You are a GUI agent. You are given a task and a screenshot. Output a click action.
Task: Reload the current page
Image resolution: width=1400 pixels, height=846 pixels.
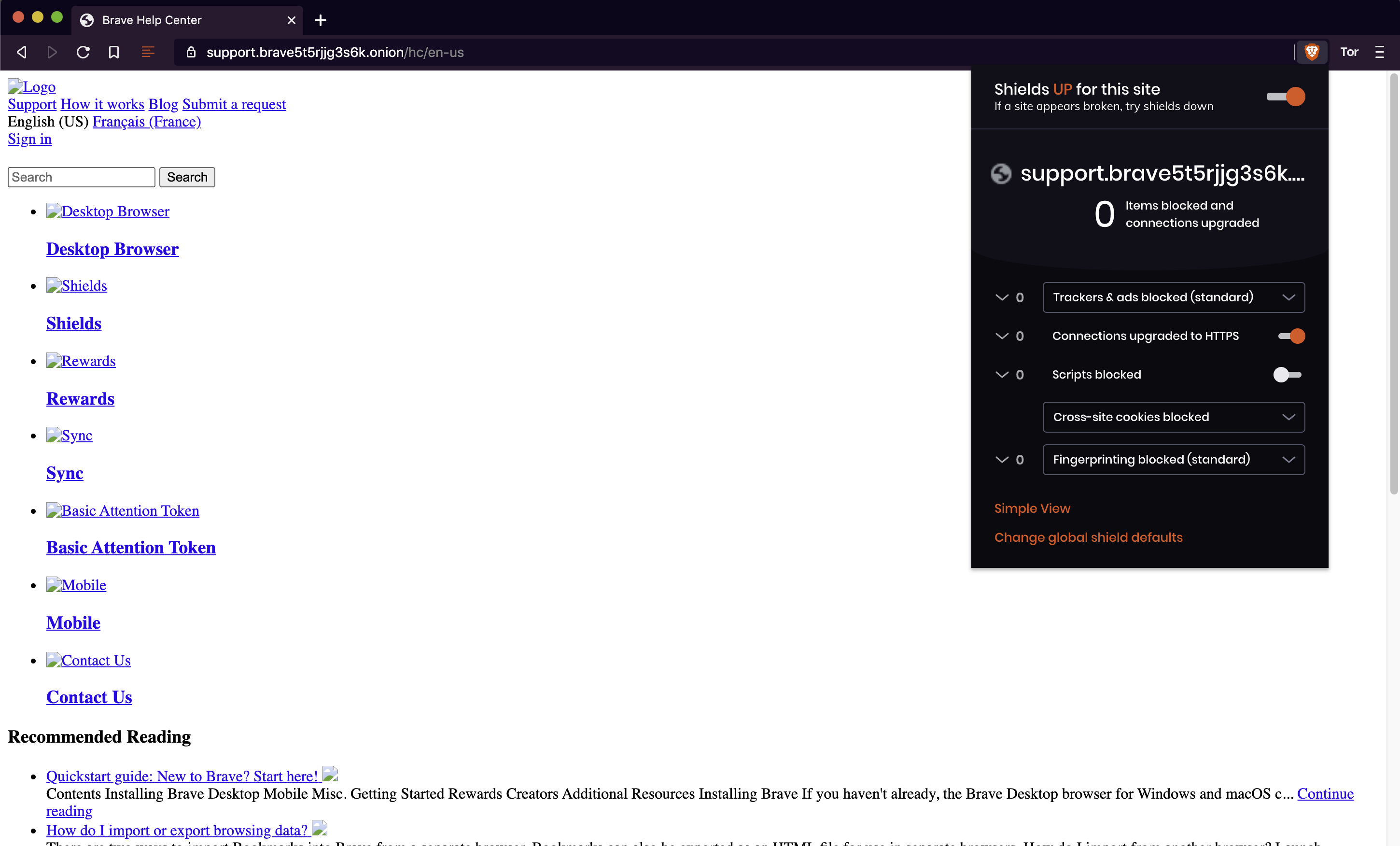pos(83,52)
